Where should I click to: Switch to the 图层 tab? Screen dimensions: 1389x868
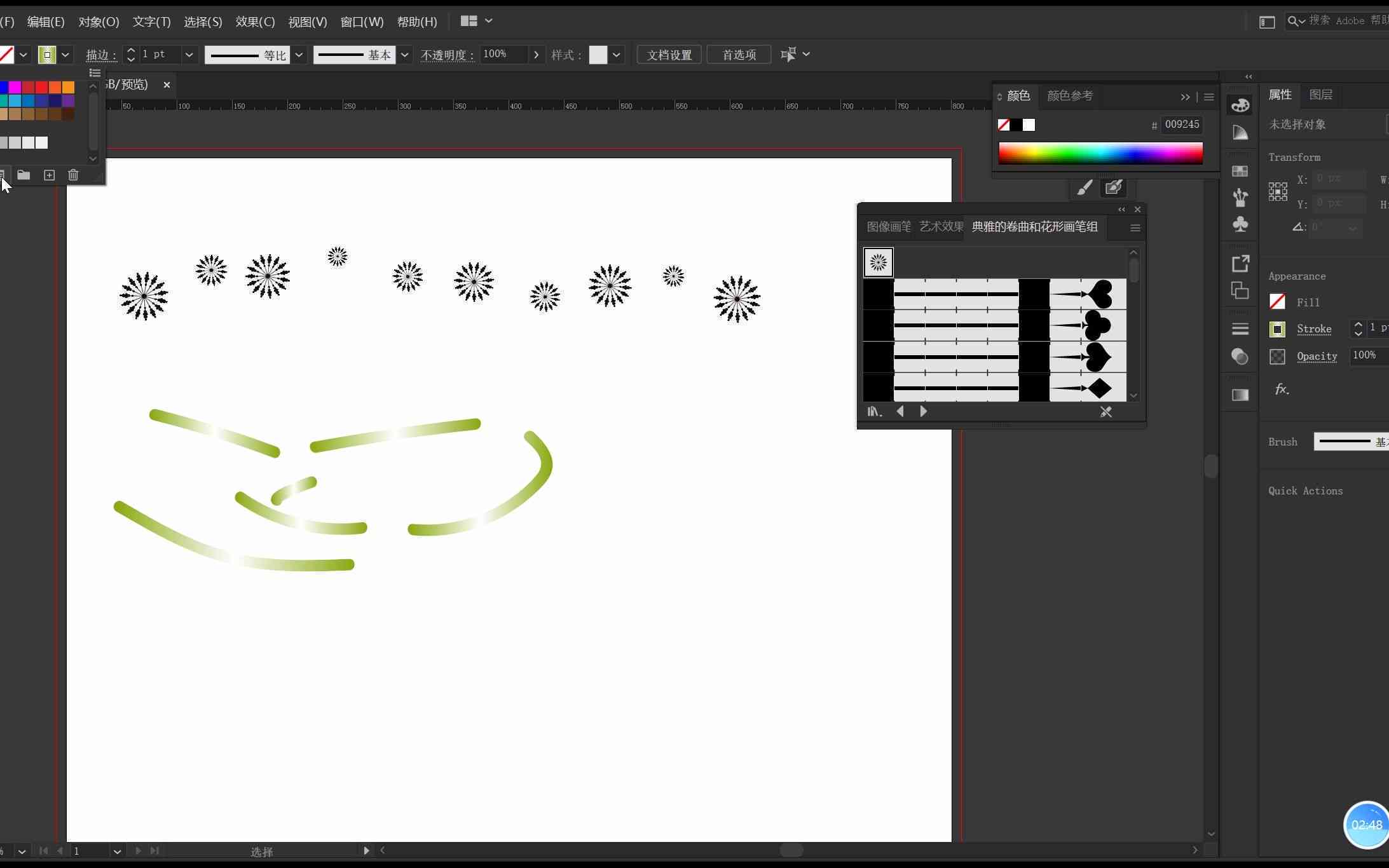[x=1320, y=95]
